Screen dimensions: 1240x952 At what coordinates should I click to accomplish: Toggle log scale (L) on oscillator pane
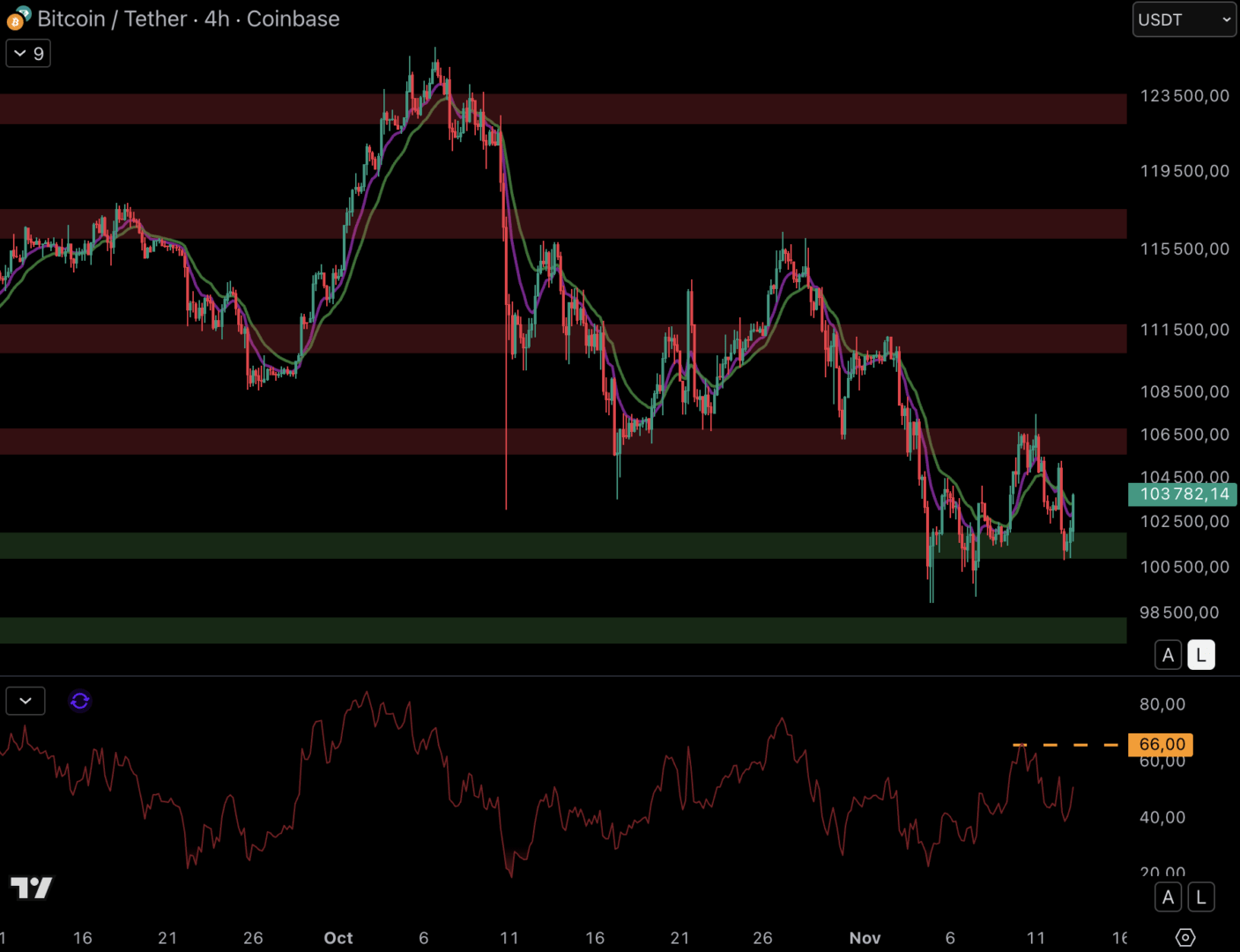click(x=1200, y=897)
